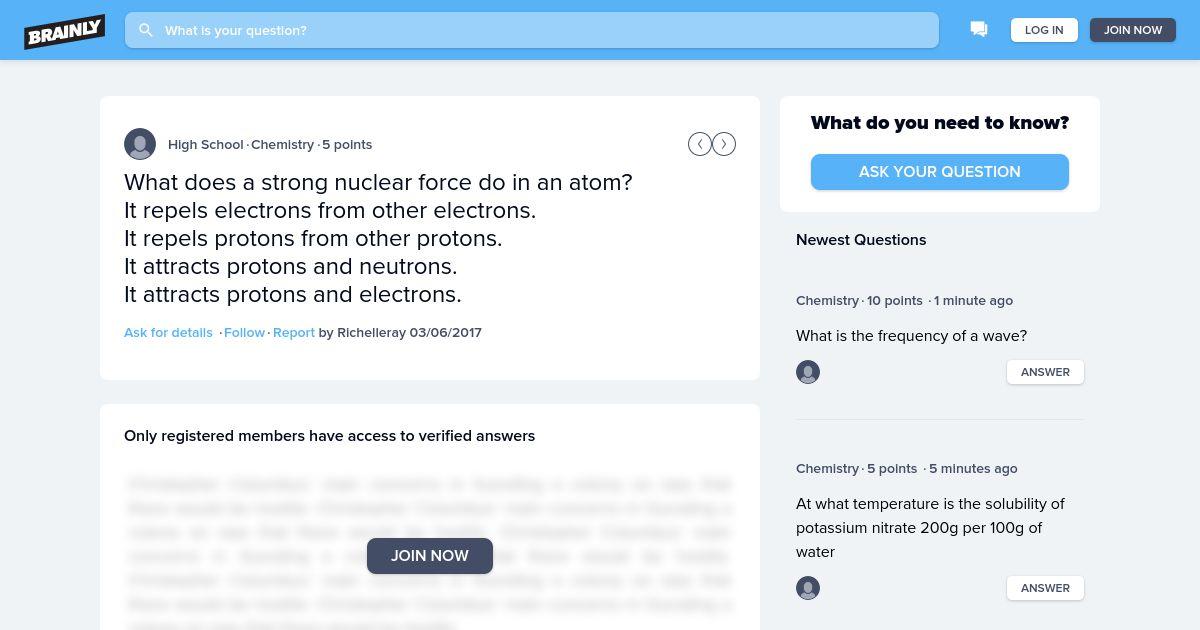The width and height of the screenshot is (1200, 630).
Task: Open the Chemistry subject link in question header
Action: tap(282, 144)
